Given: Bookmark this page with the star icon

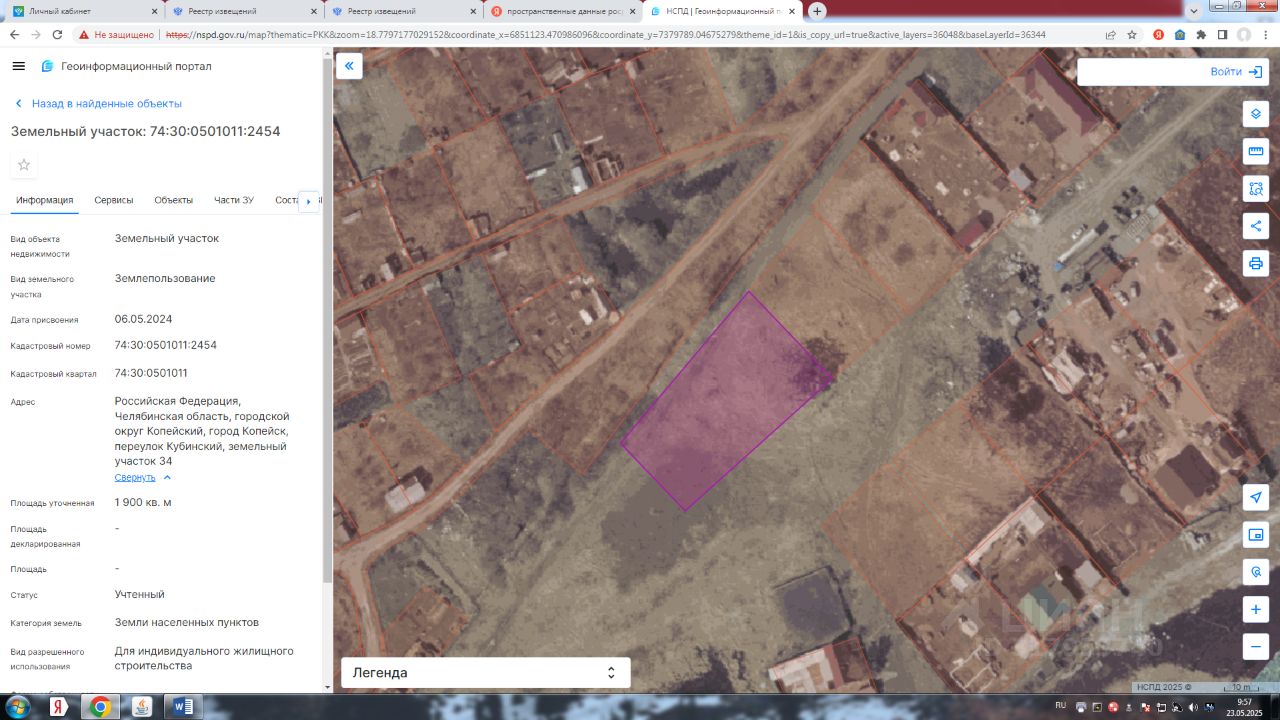Looking at the screenshot, I should pos(1132,34).
